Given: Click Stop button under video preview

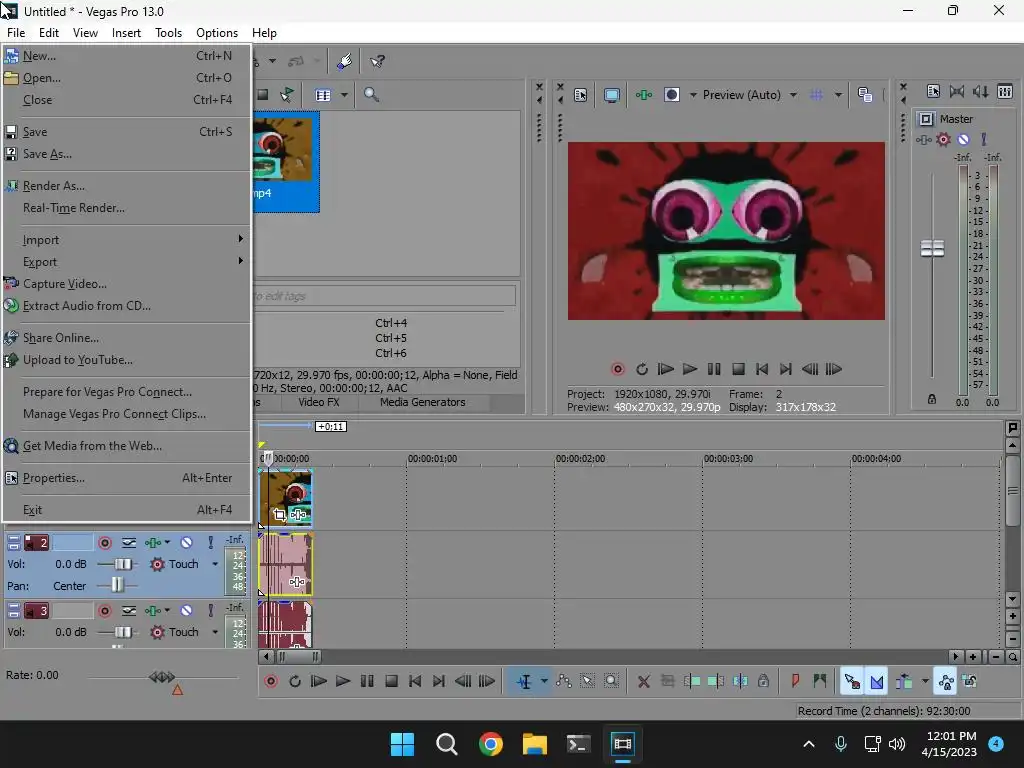Looking at the screenshot, I should [738, 369].
